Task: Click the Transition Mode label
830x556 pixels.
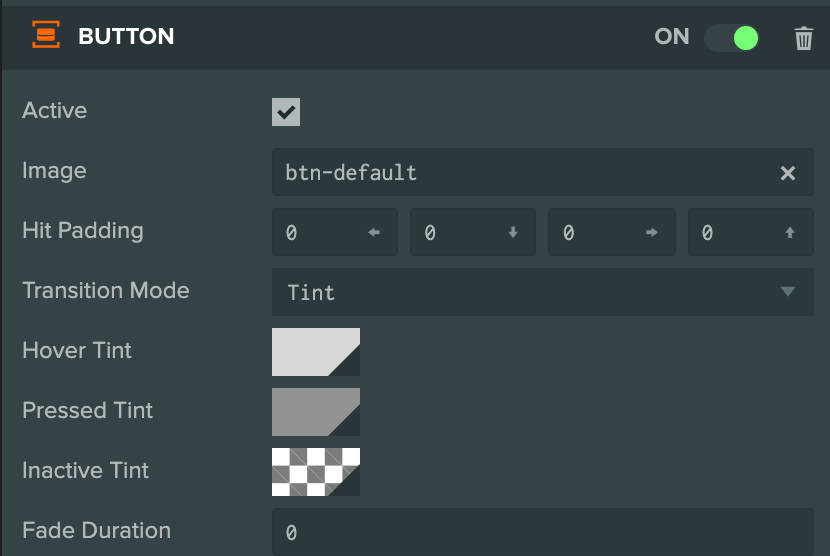Action: pos(106,290)
